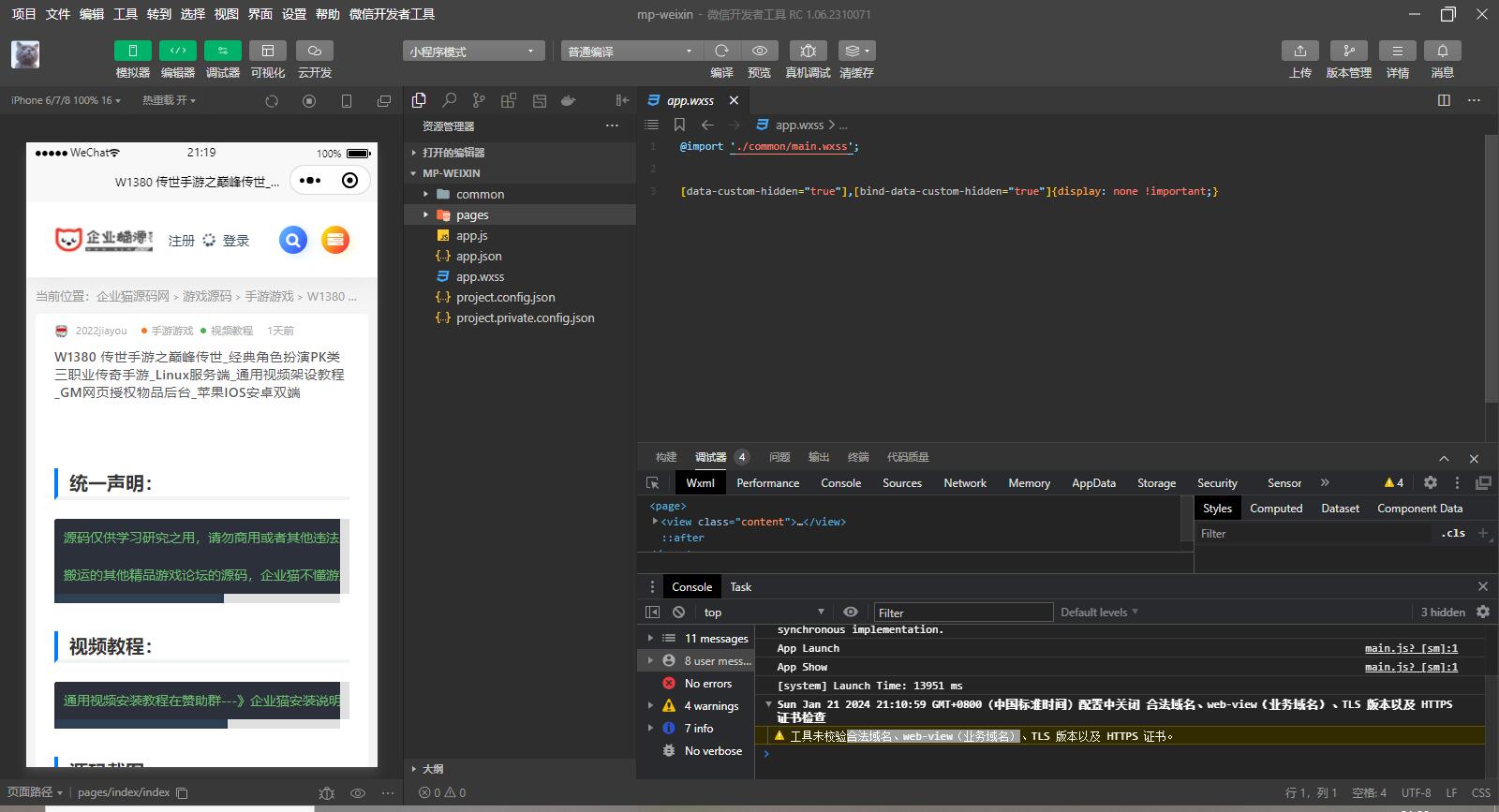The width and height of the screenshot is (1499, 812).
Task: Expand the pages folder
Action: pos(472,214)
